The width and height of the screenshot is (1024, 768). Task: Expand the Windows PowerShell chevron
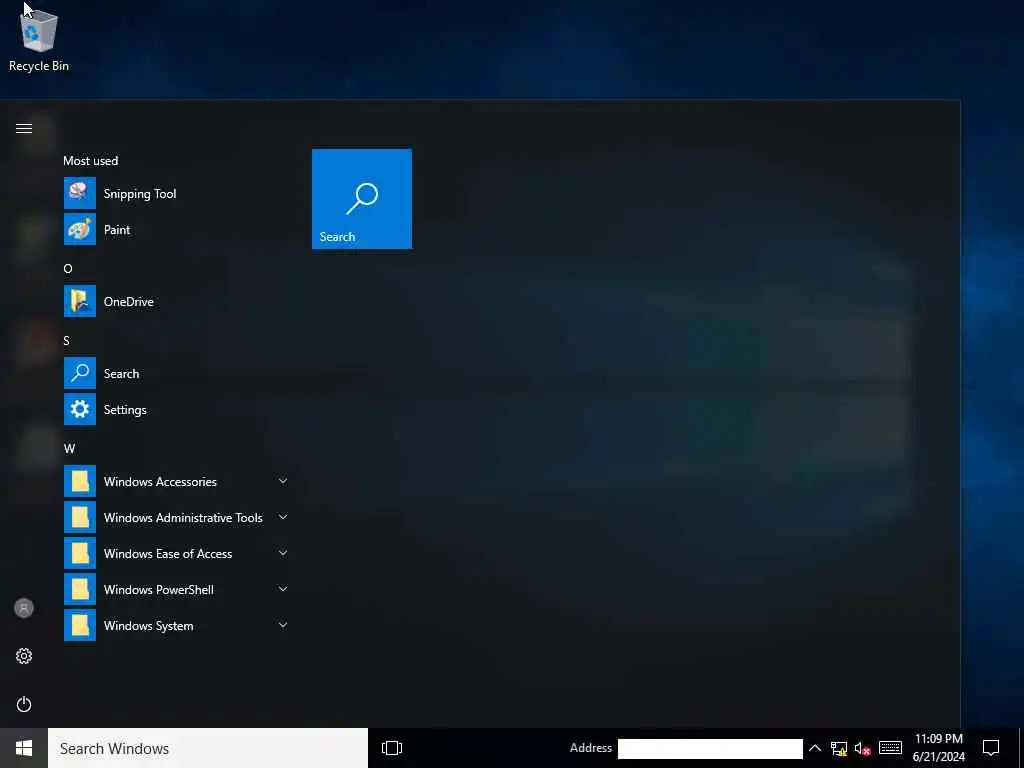pos(283,589)
